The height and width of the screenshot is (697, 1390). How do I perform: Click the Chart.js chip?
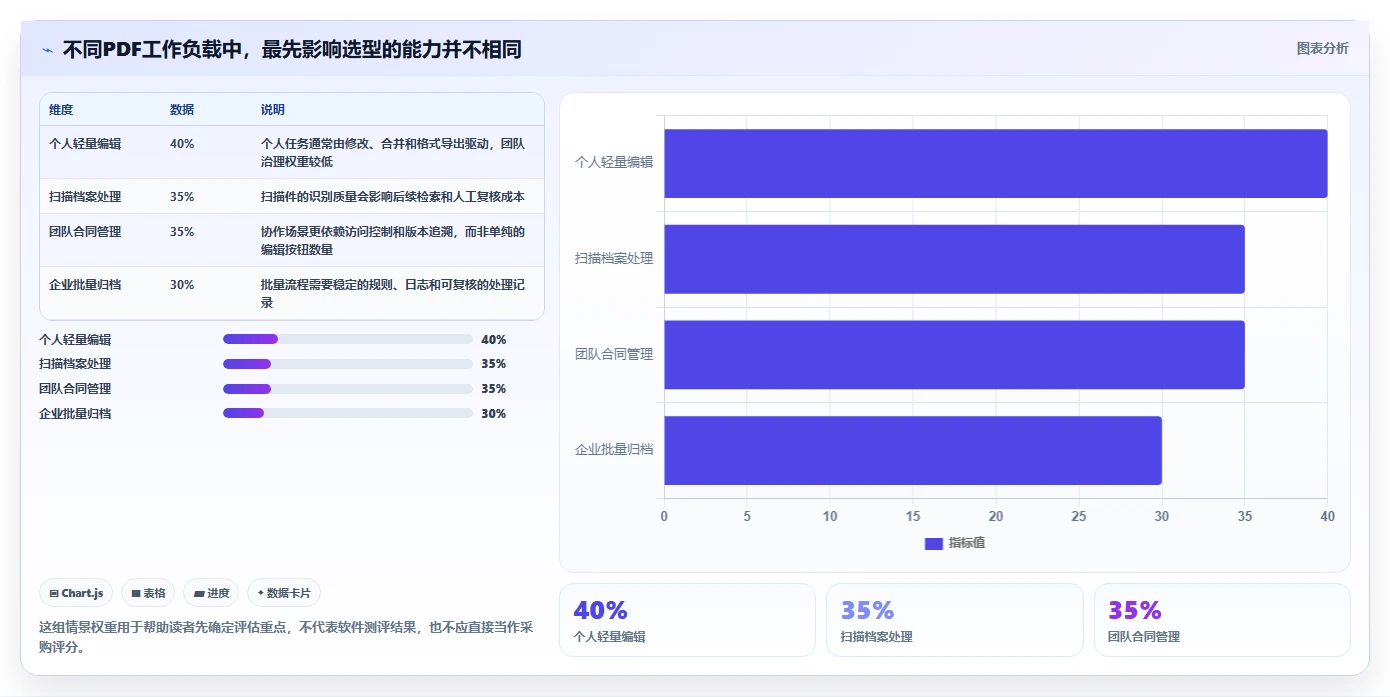pos(77,593)
